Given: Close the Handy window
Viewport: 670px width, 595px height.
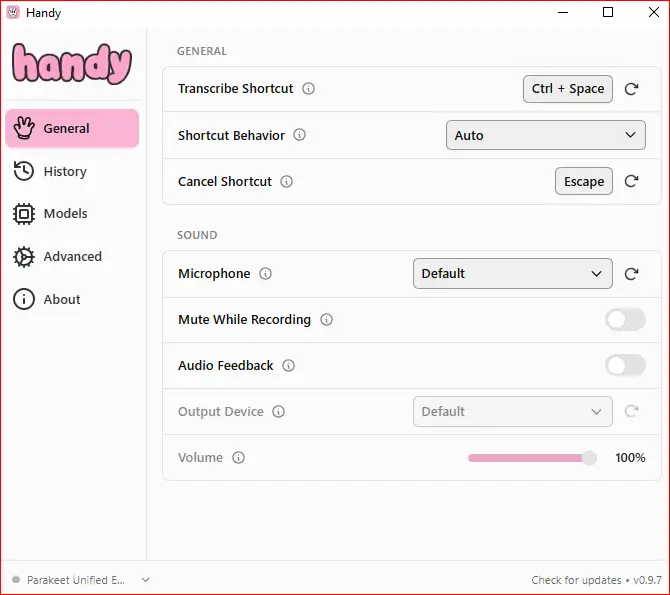Looking at the screenshot, I should click(654, 12).
